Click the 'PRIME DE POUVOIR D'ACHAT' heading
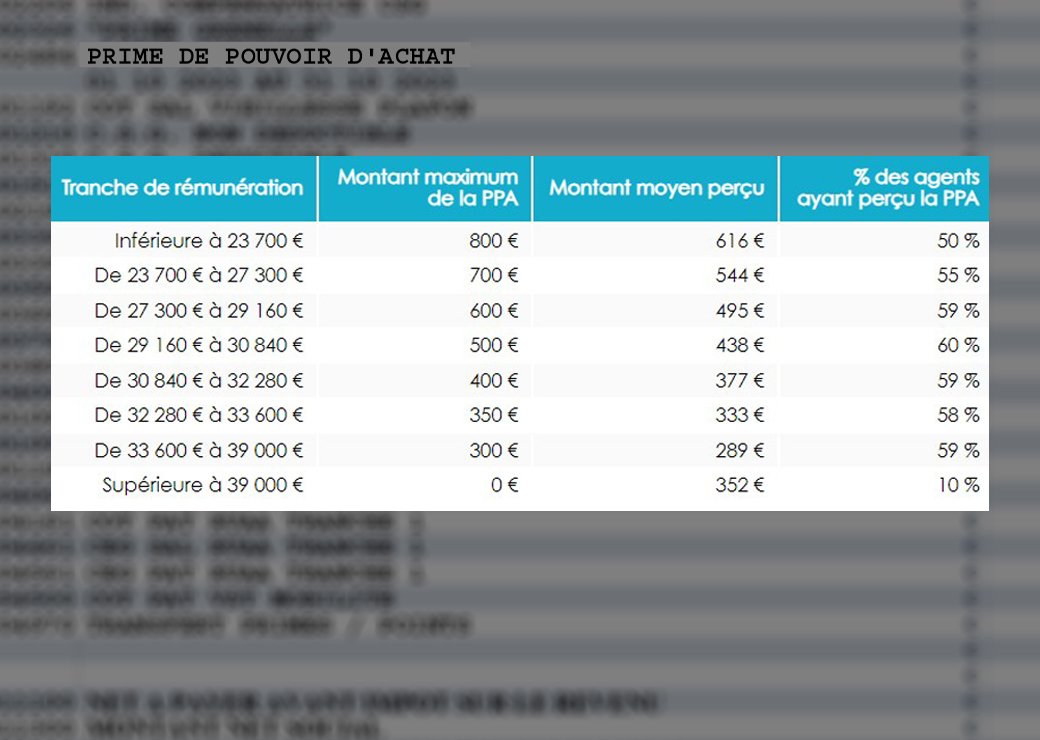This screenshot has height=740, width=1040. [x=271, y=56]
